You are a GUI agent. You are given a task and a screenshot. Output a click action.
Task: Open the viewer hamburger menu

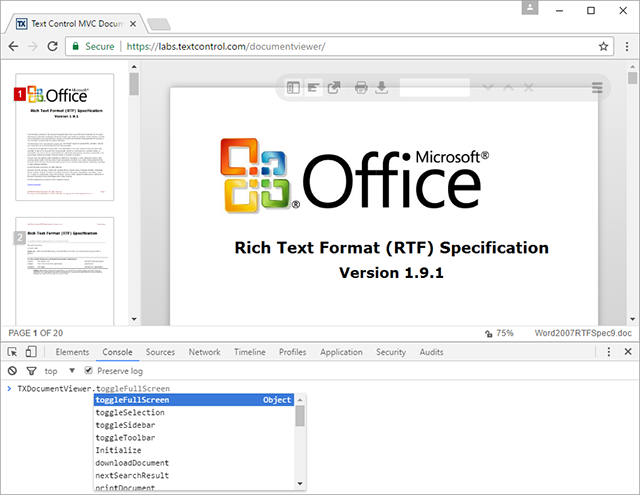coord(597,87)
